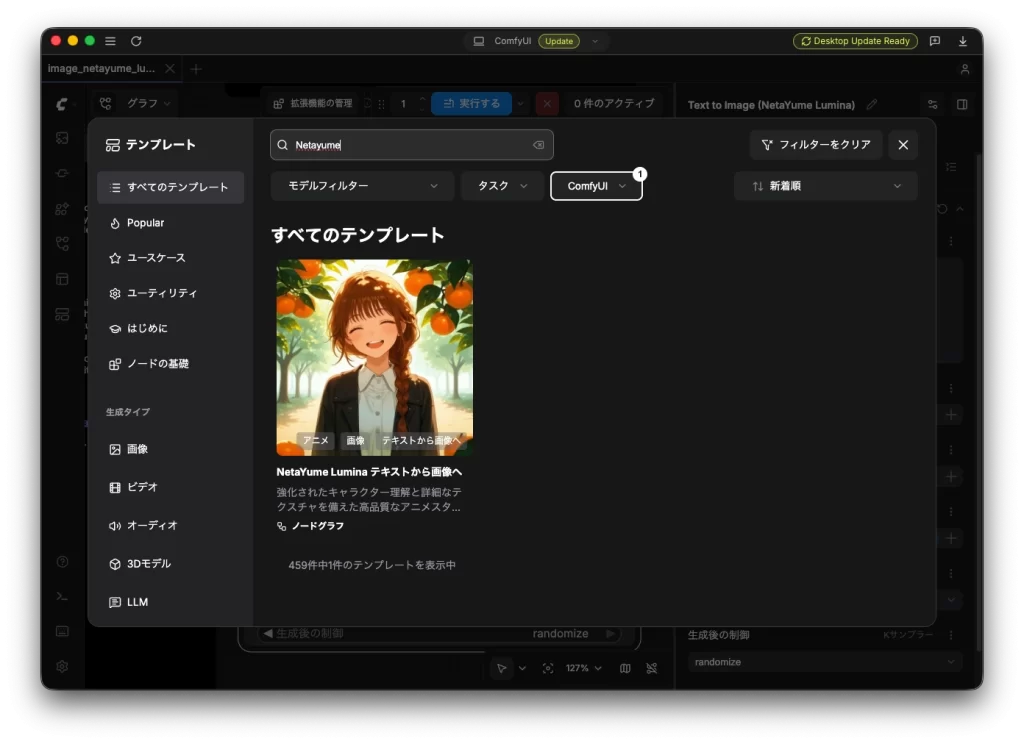Click the Clear Filters (フィルターをクリア) button
This screenshot has height=744, width=1024.
(816, 145)
